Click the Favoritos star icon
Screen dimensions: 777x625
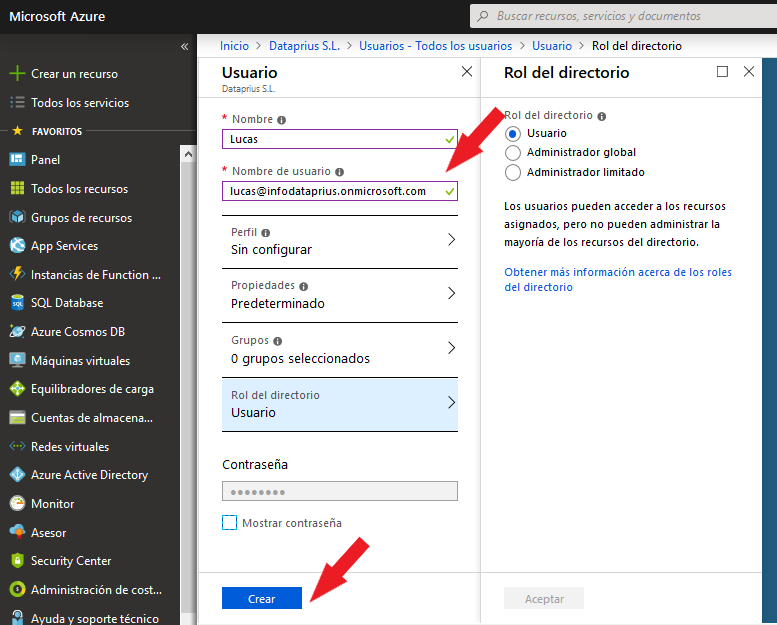17,131
